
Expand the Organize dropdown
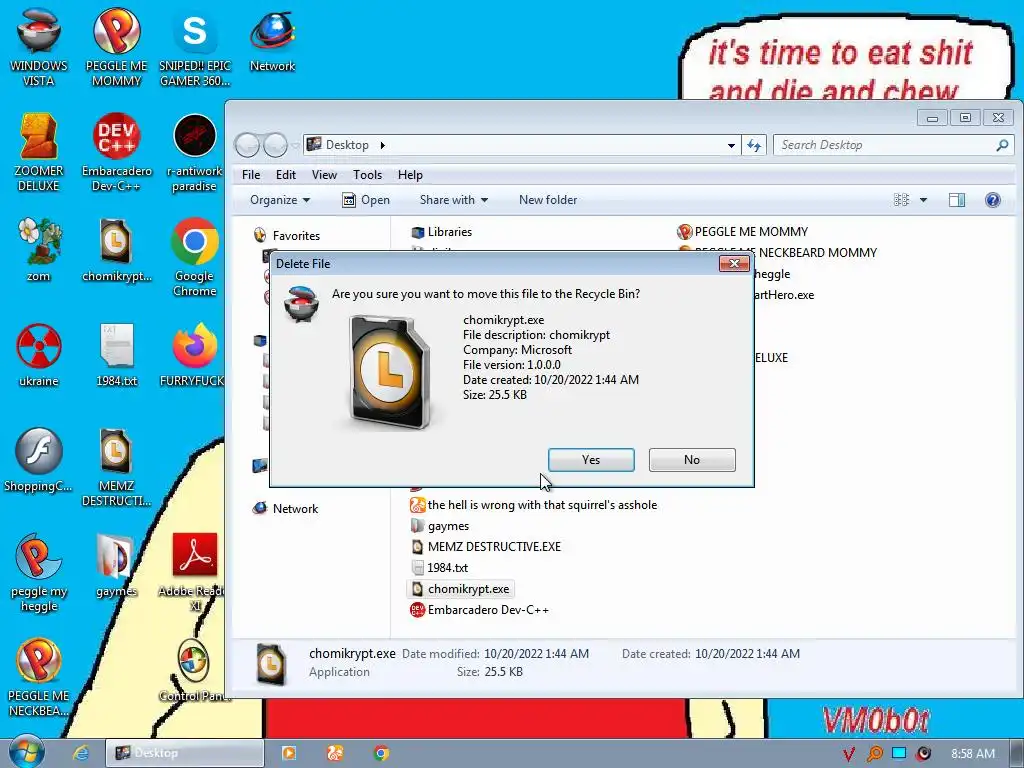280,200
